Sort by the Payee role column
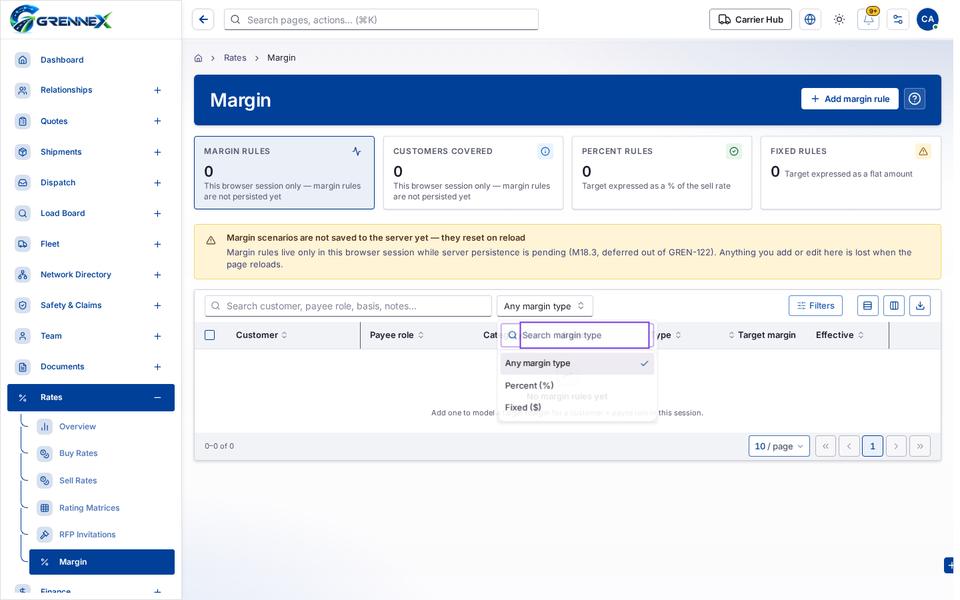Image resolution: width=960 pixels, height=600 pixels. [x=396, y=335]
